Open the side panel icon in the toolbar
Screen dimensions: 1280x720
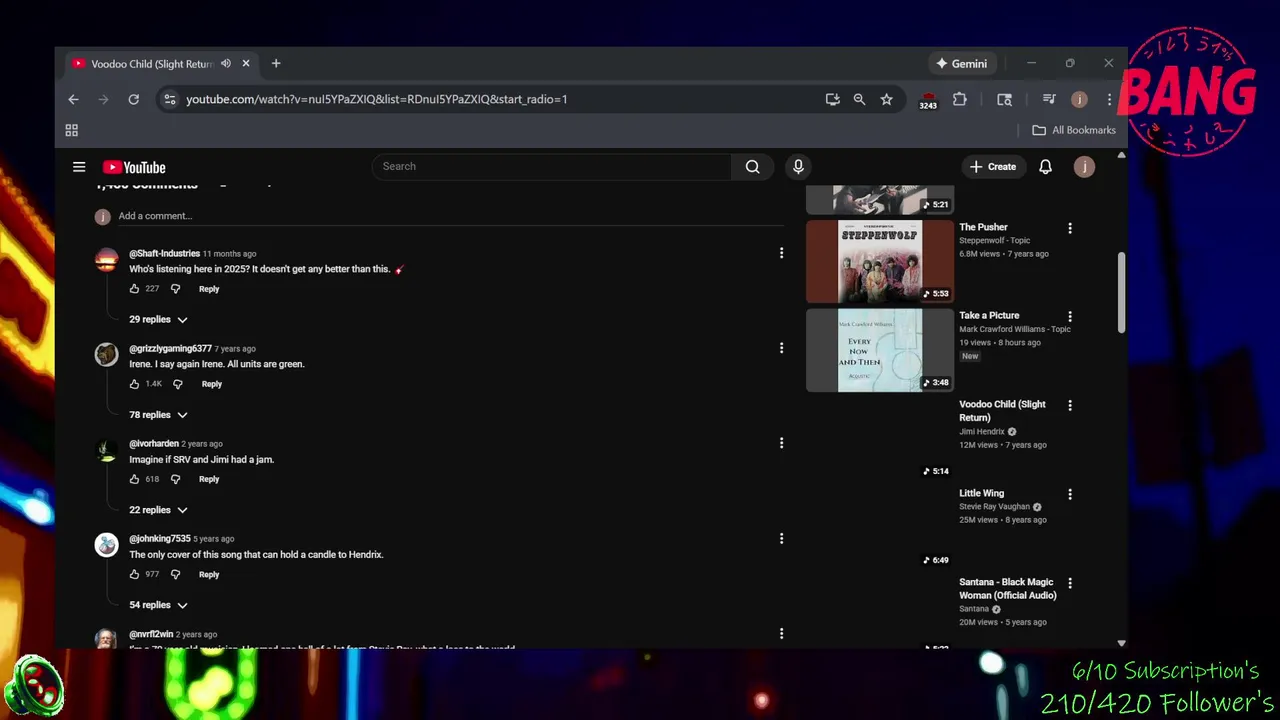(1004, 99)
